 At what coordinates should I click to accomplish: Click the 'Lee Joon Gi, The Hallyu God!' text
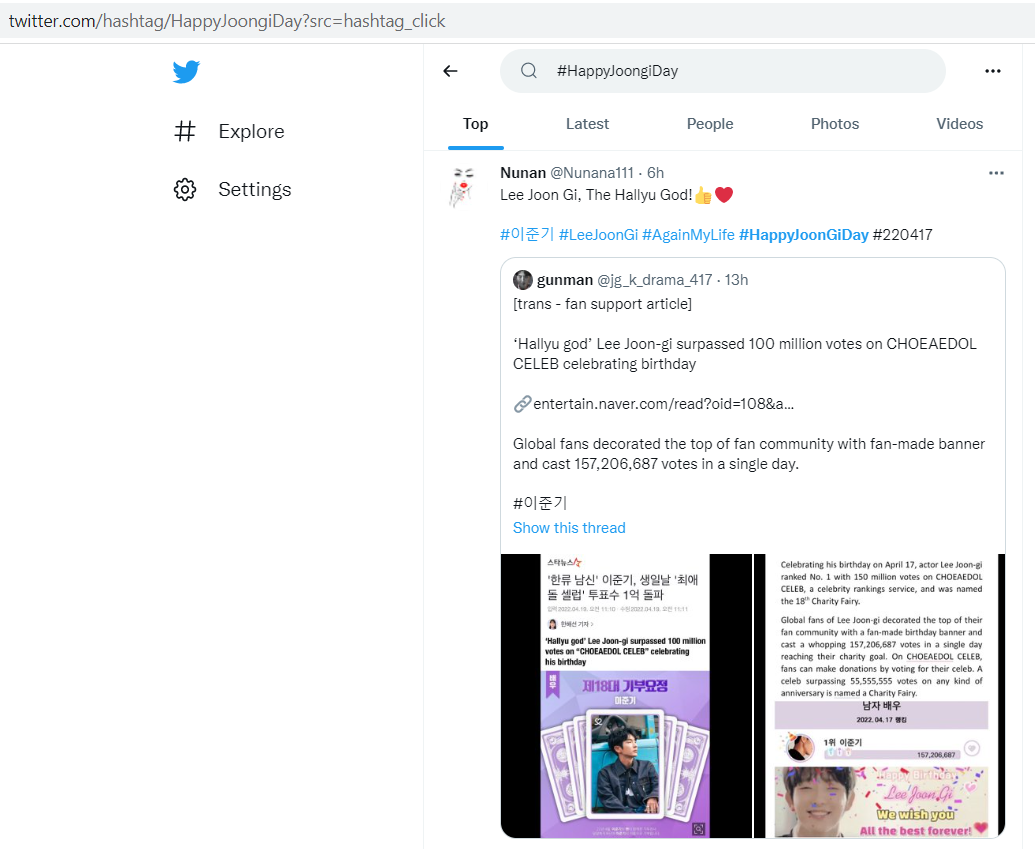[x=596, y=195]
